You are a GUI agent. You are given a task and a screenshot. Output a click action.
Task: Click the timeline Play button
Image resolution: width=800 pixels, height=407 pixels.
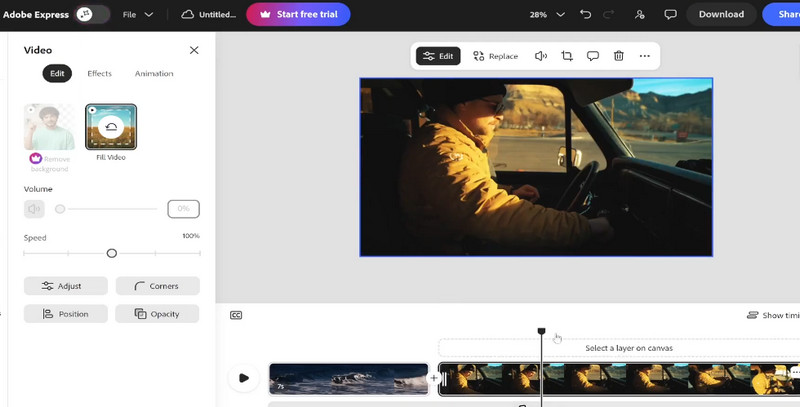point(243,378)
